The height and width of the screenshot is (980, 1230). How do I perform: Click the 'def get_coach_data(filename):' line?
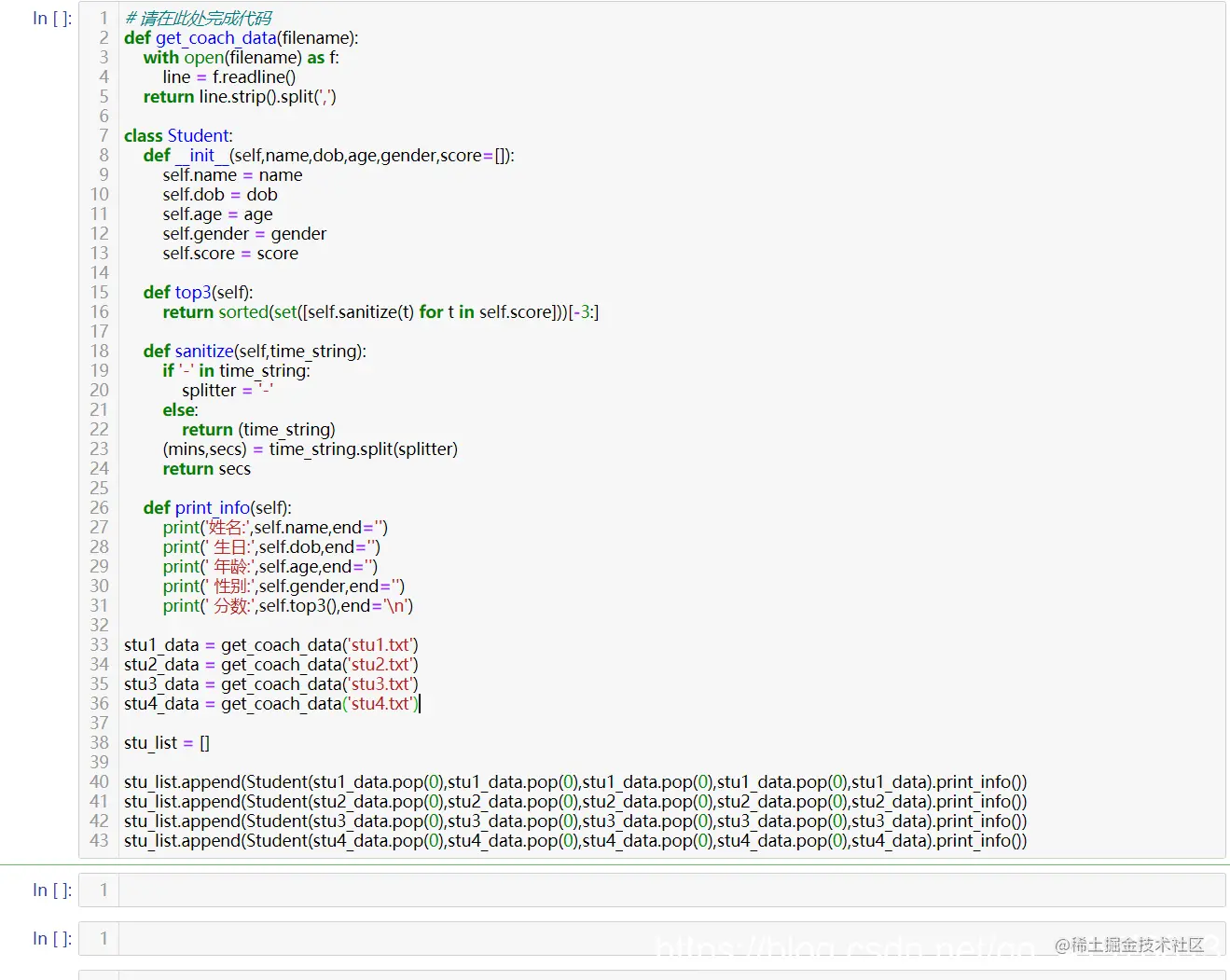pyautogui.click(x=241, y=37)
